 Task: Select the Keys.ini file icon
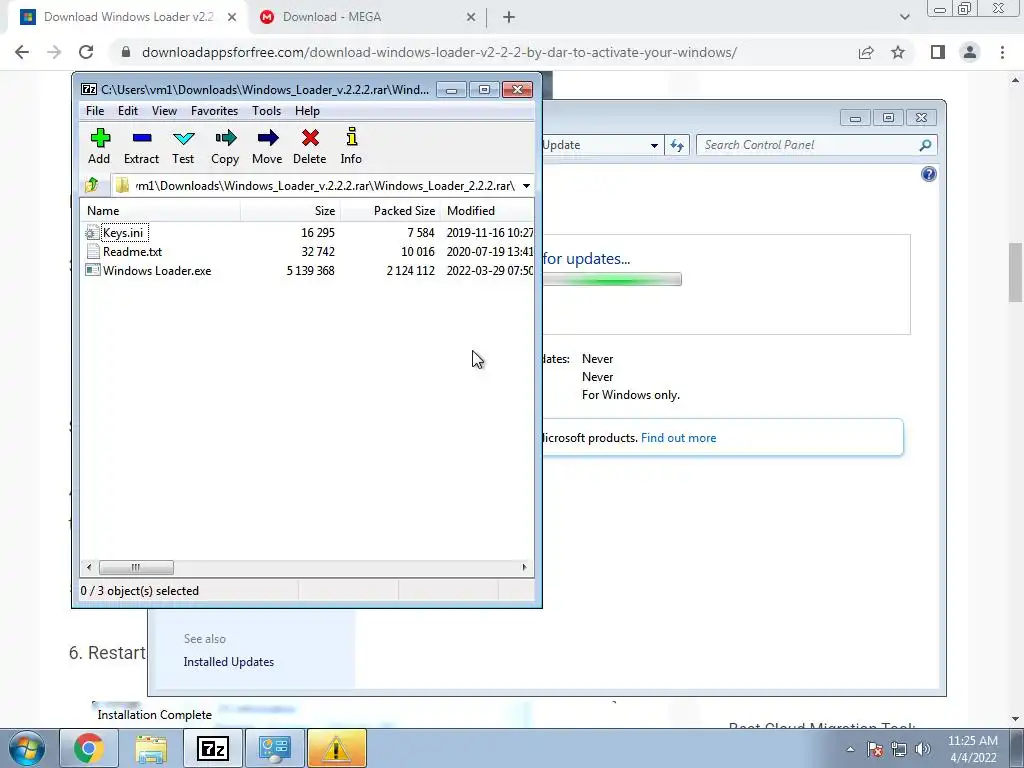93,232
